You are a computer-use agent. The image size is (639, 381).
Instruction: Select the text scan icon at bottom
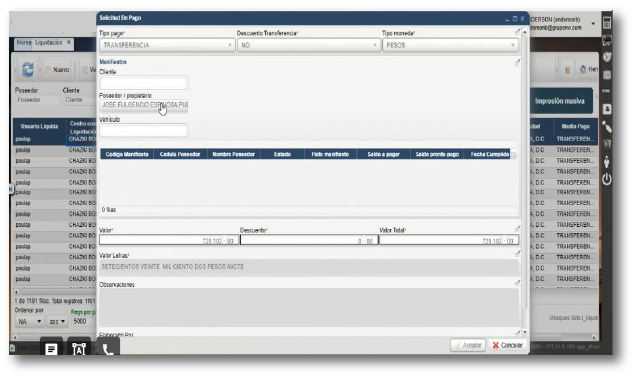coord(79,349)
